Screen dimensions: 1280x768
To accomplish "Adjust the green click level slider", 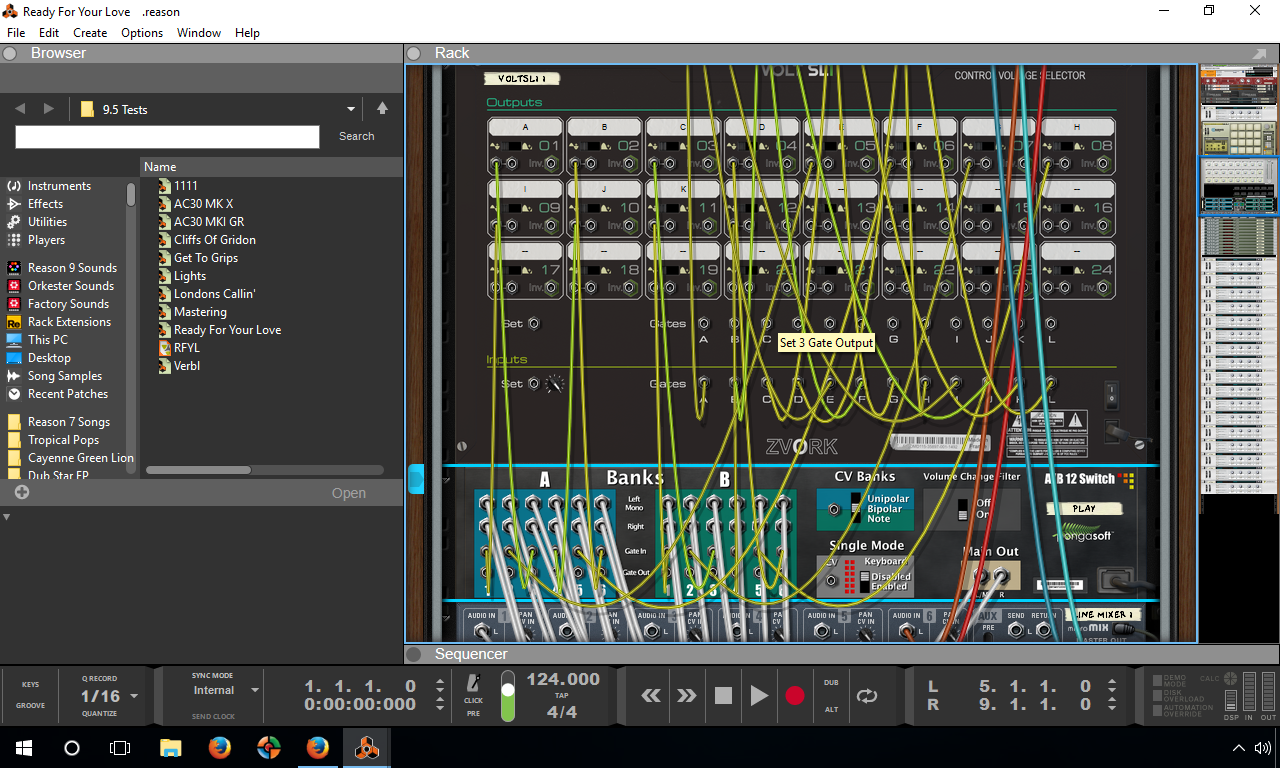I will coord(508,696).
